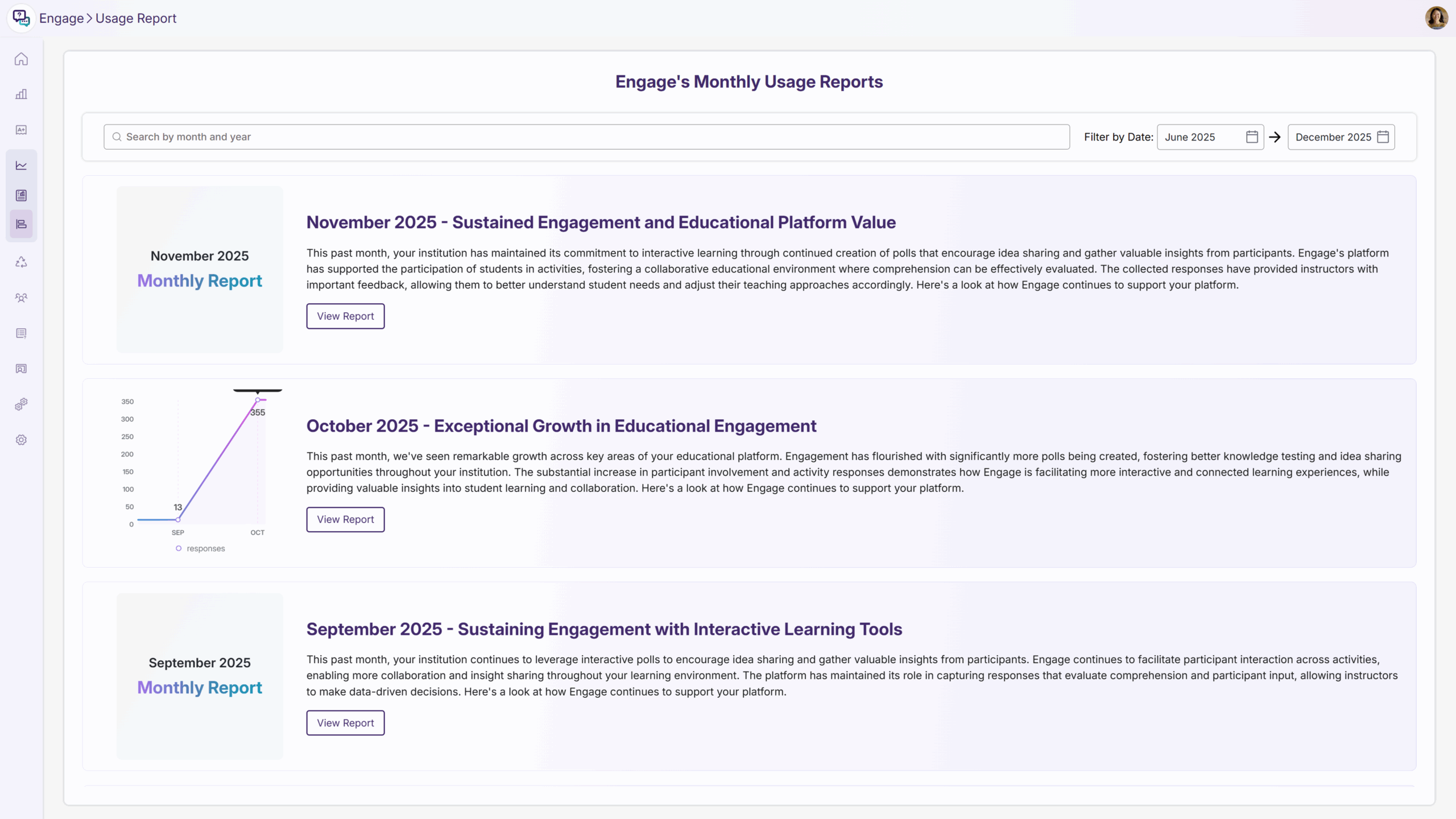View Report for October 2025
The image size is (1456, 819).
coord(345,519)
